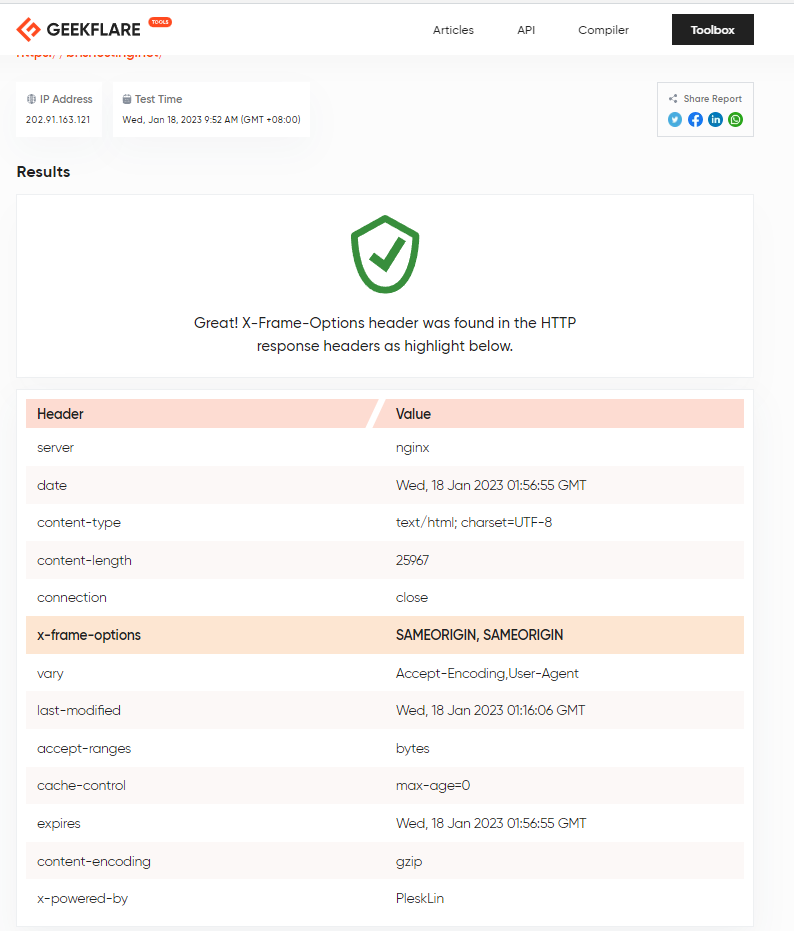Share report via Facebook icon
The height and width of the screenshot is (931, 794).
tap(695, 119)
